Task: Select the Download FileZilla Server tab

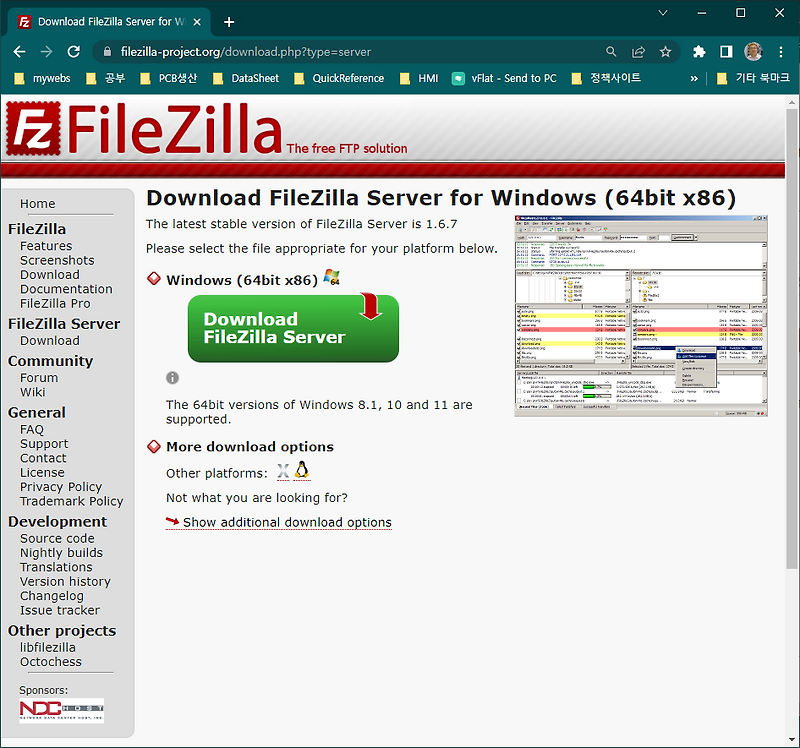Action: 110,20
